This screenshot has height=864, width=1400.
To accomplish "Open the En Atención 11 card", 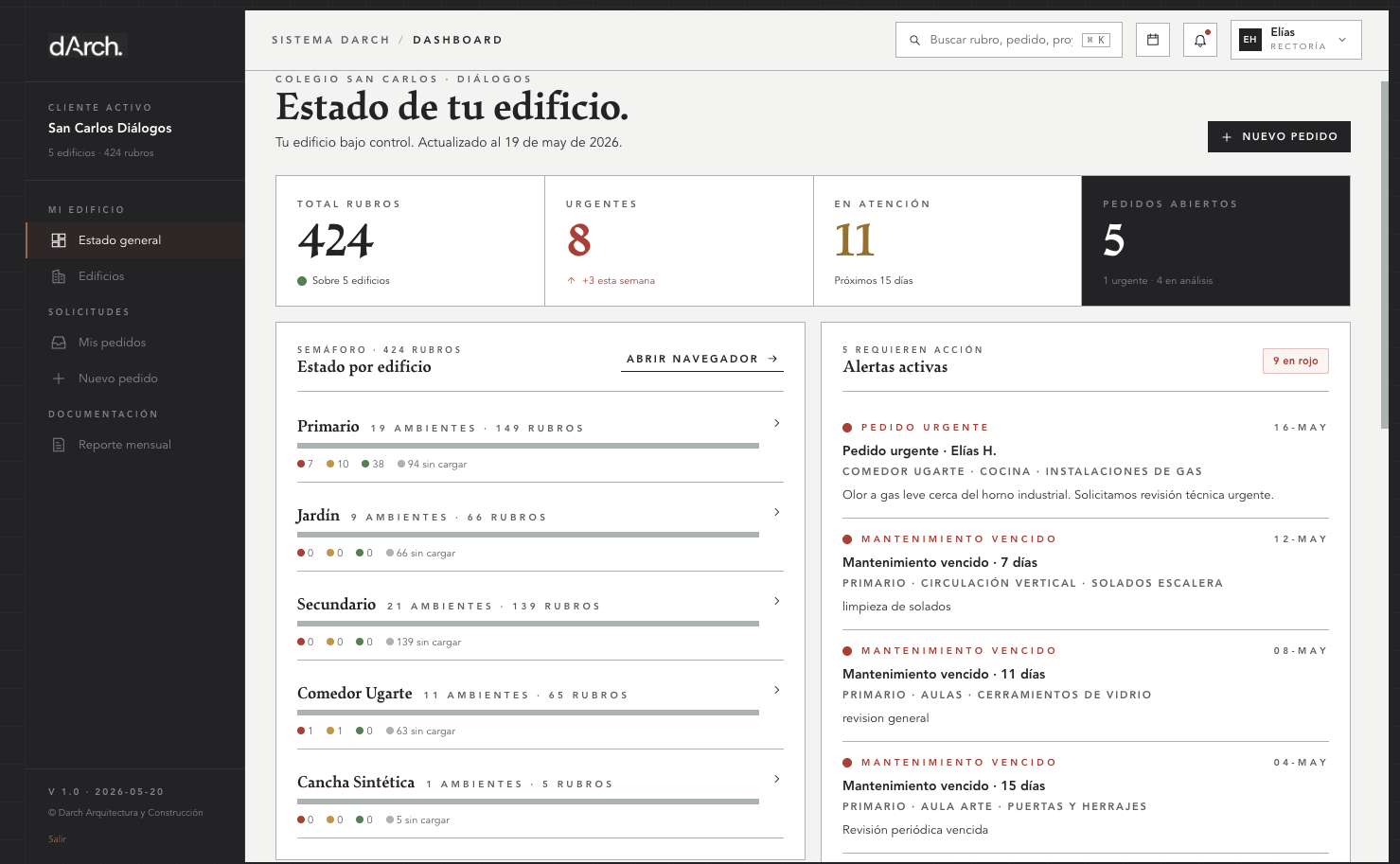I will 948,240.
